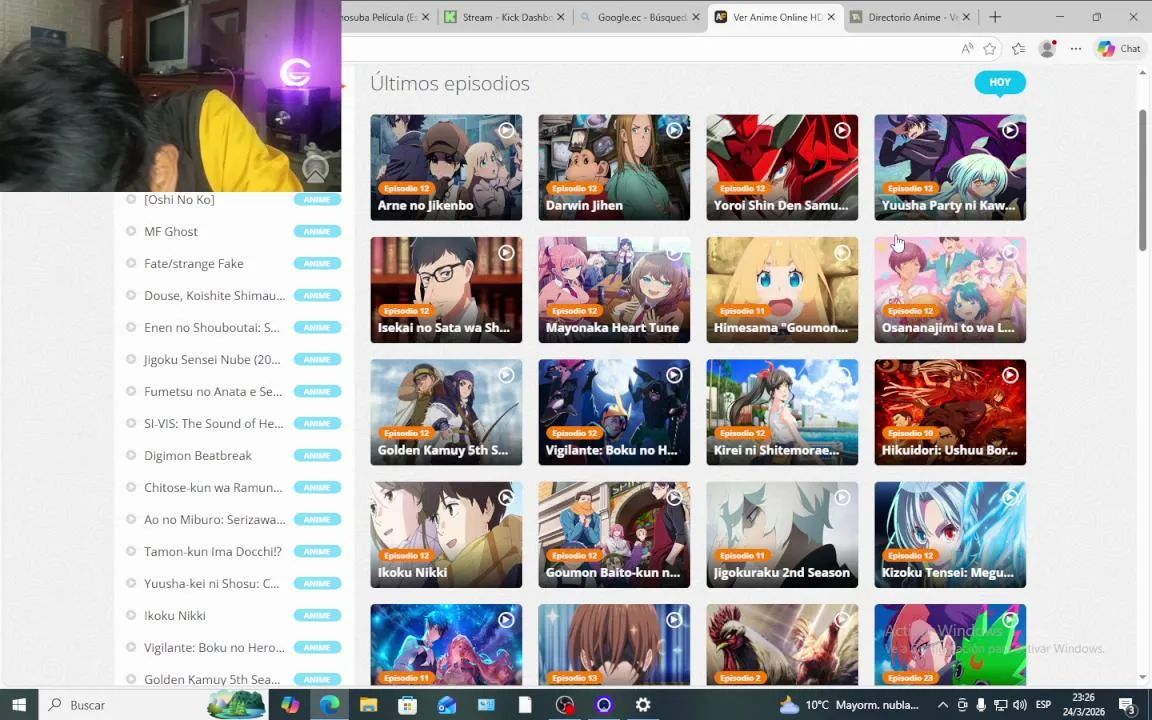
Task: Open Kirei ni Shitemorae... episode thumbnail
Action: (x=782, y=412)
